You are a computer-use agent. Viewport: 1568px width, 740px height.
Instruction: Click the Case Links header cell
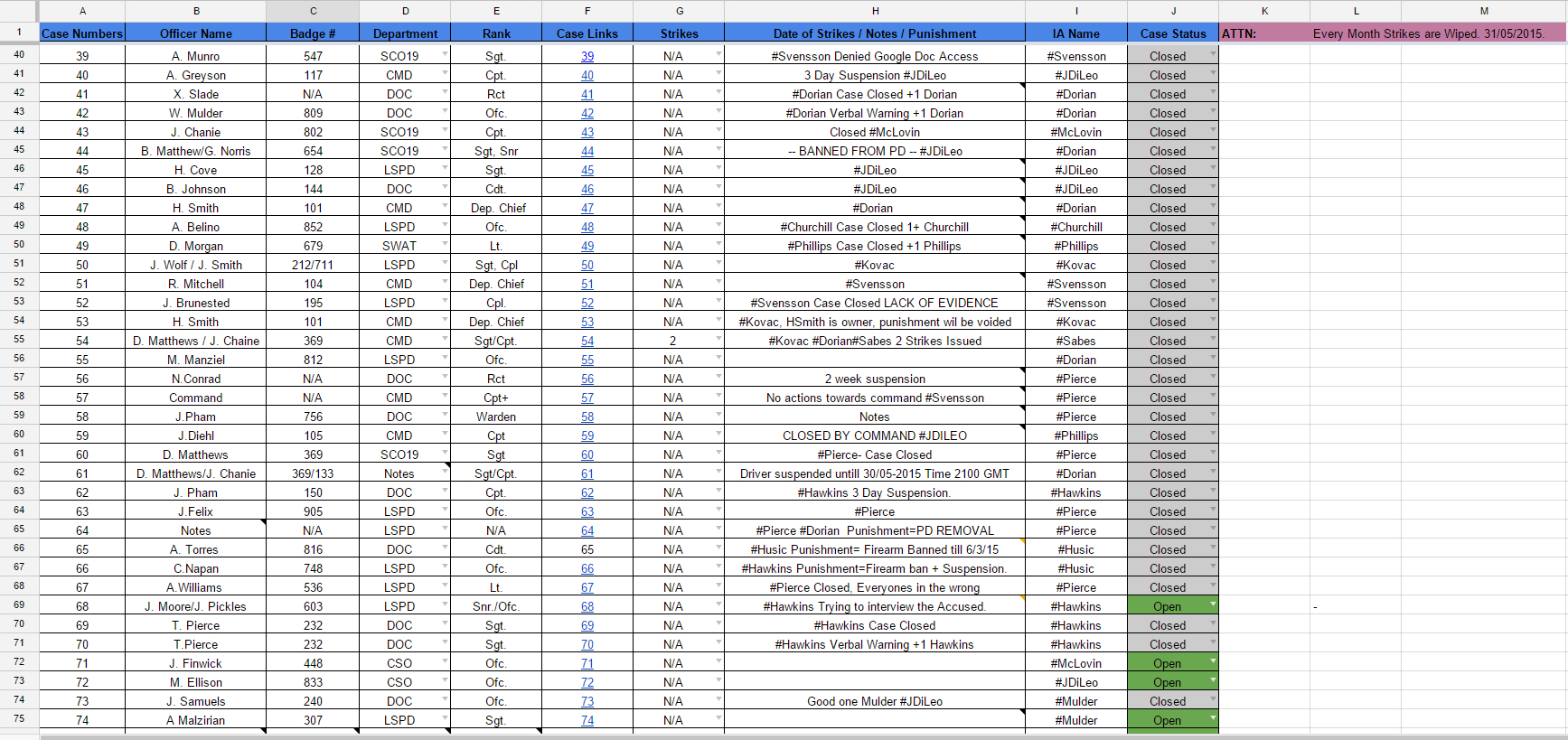[x=587, y=33]
